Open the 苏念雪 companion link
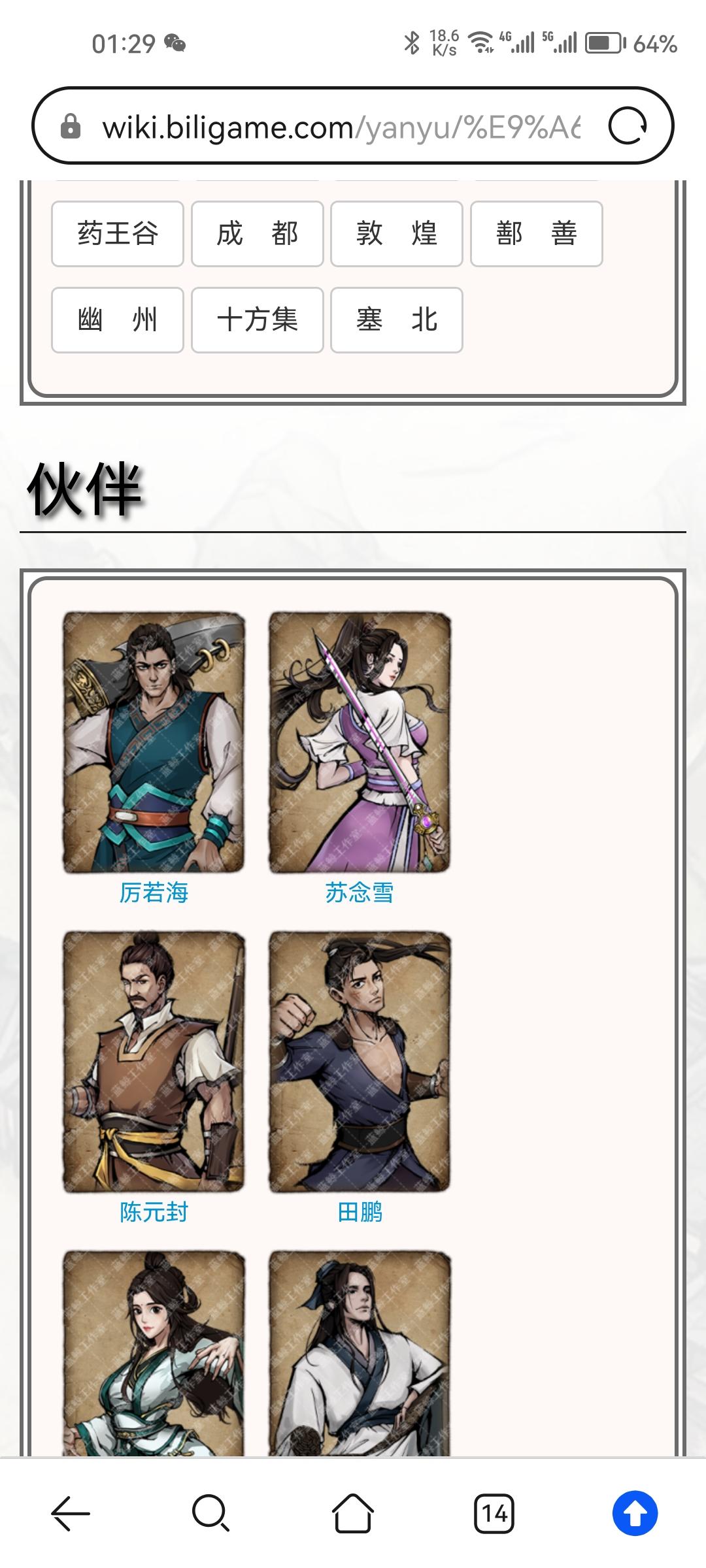 point(360,892)
